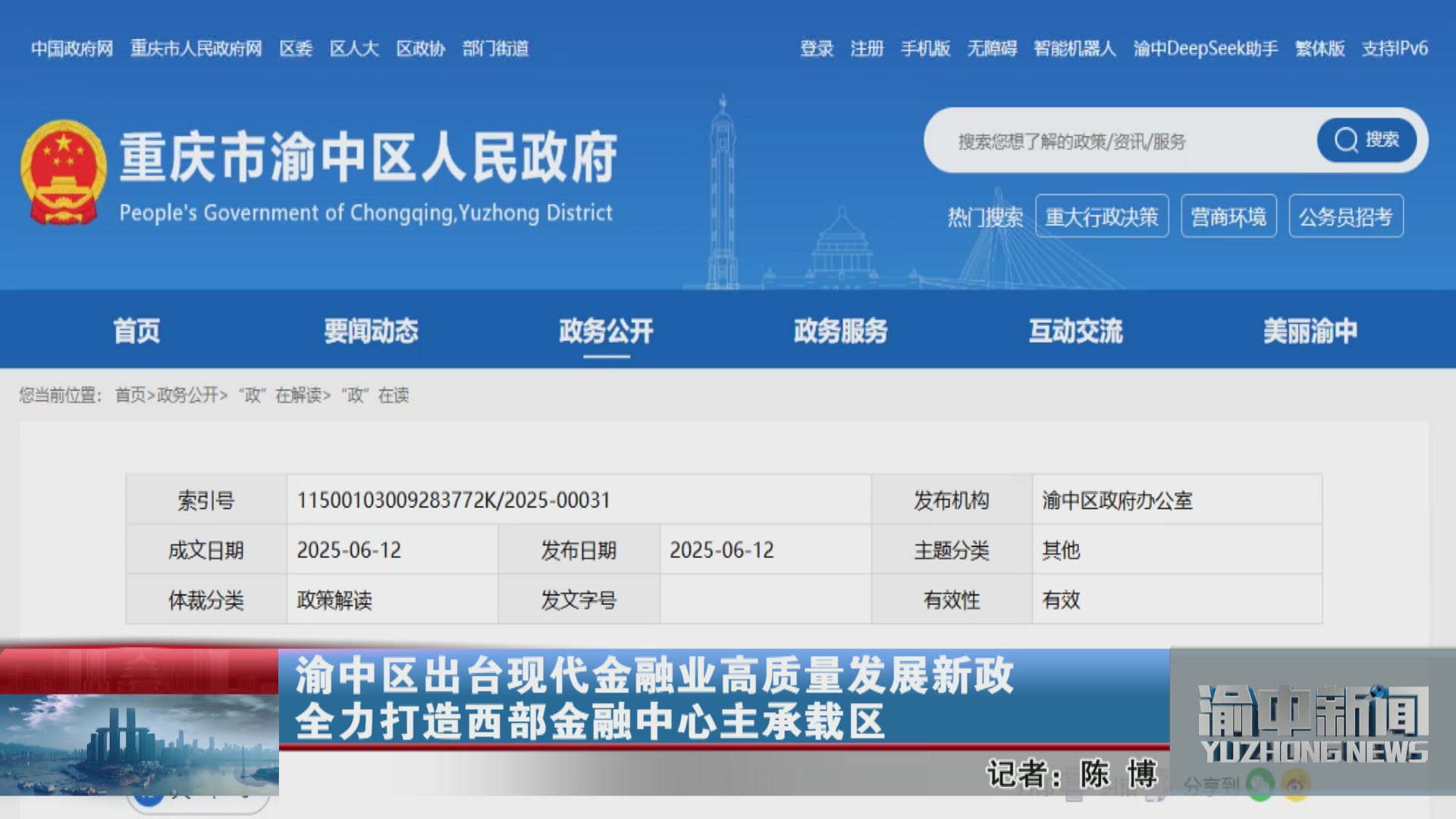Image resolution: width=1456 pixels, height=819 pixels.
Task: Switch to 繁体版 traditional Chinese
Action: click(x=1319, y=49)
